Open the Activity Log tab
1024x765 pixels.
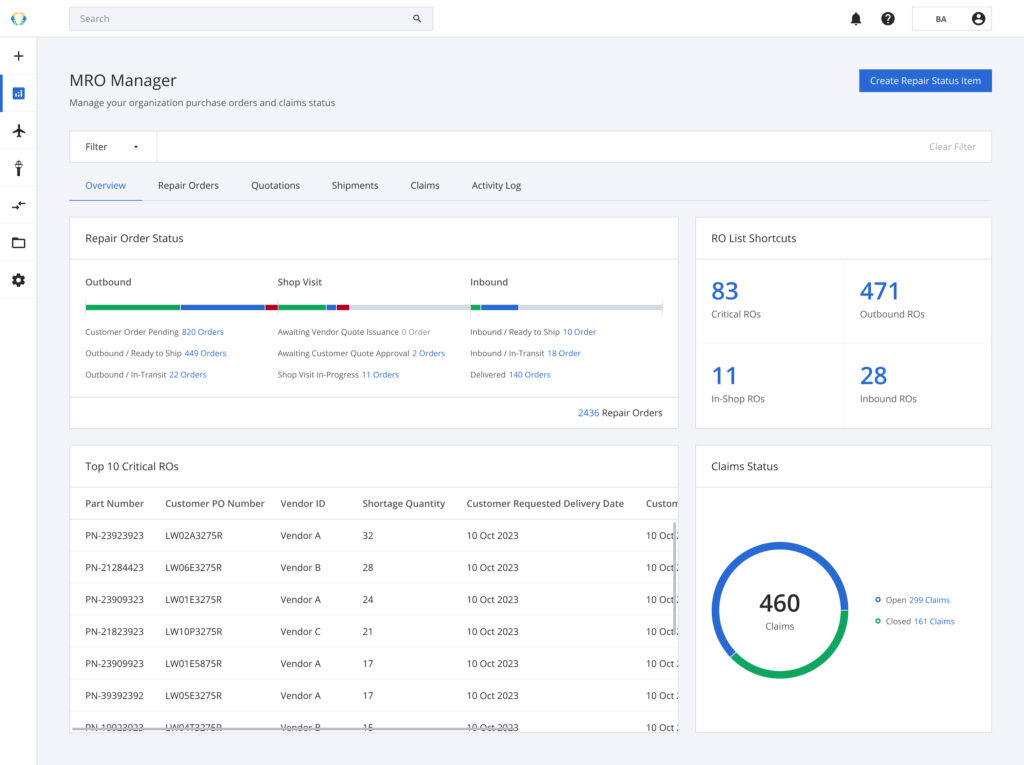click(x=496, y=186)
